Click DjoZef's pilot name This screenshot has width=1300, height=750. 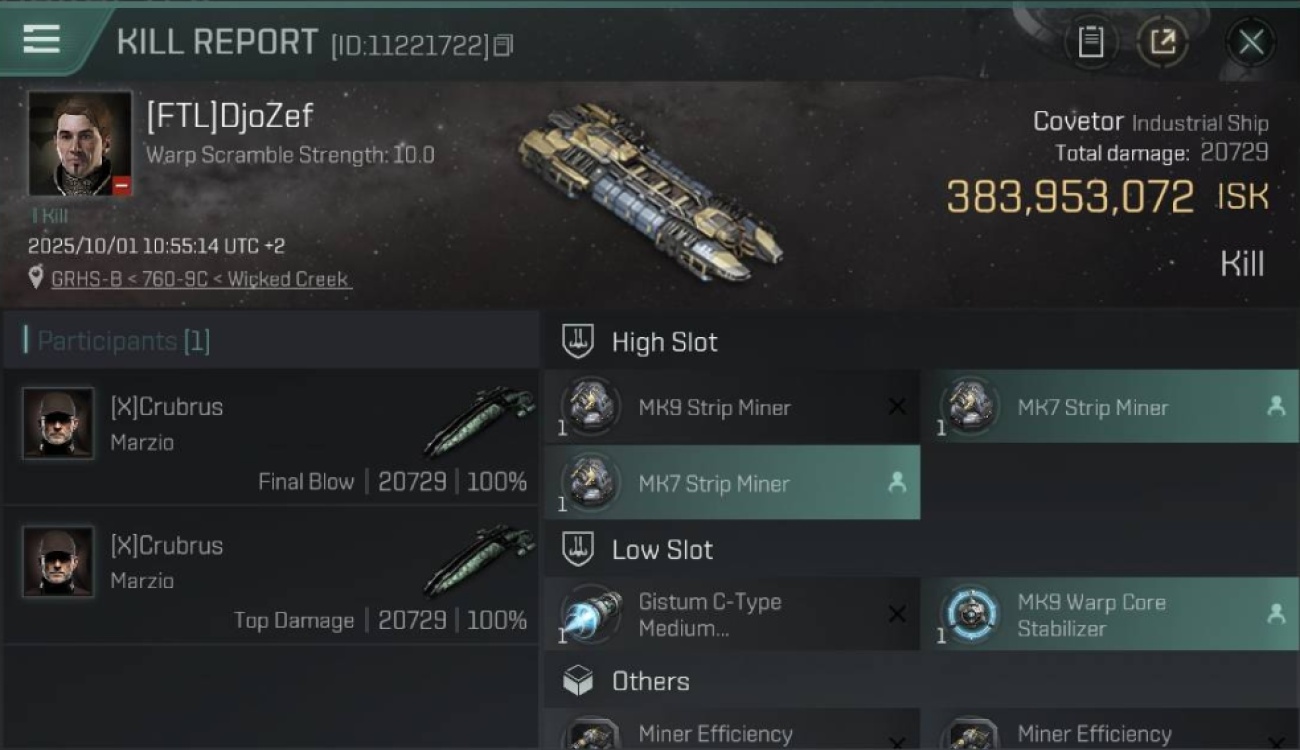pos(230,116)
